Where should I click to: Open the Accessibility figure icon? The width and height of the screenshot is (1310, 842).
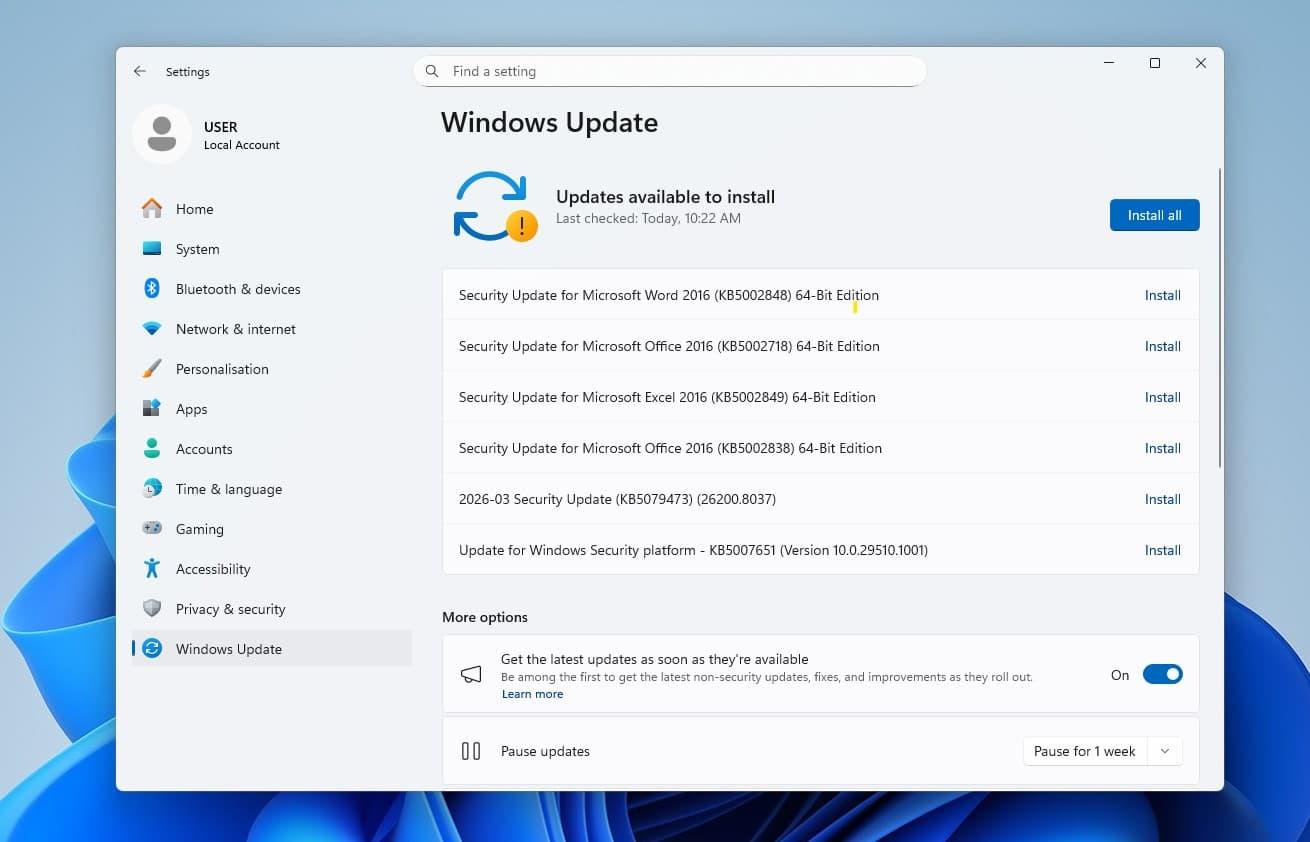pyautogui.click(x=152, y=569)
